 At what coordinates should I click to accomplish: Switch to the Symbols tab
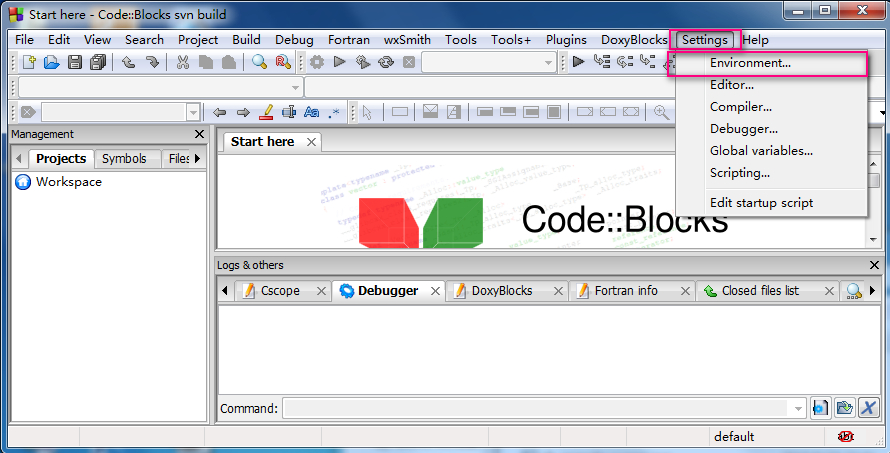click(x=124, y=158)
